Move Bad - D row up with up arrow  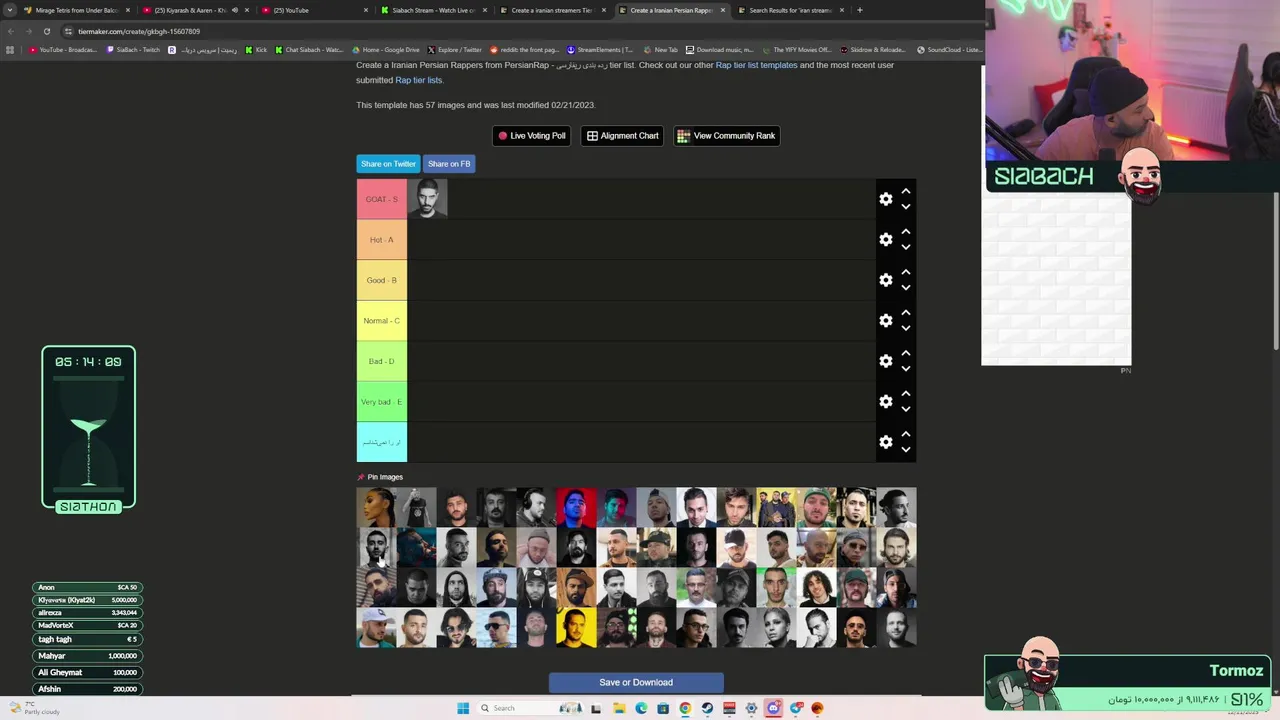coord(906,353)
